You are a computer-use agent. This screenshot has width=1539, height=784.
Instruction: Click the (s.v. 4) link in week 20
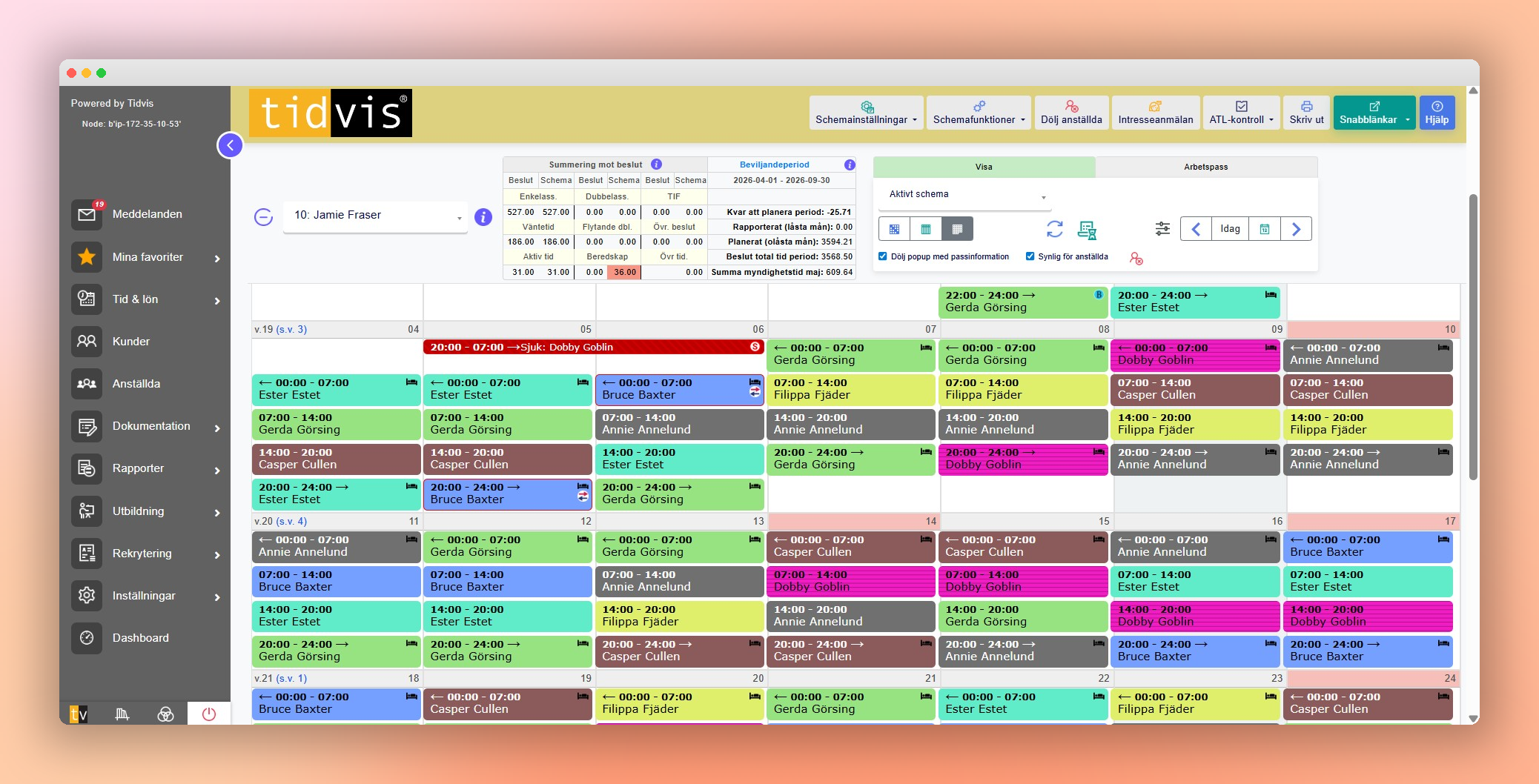[291, 522]
